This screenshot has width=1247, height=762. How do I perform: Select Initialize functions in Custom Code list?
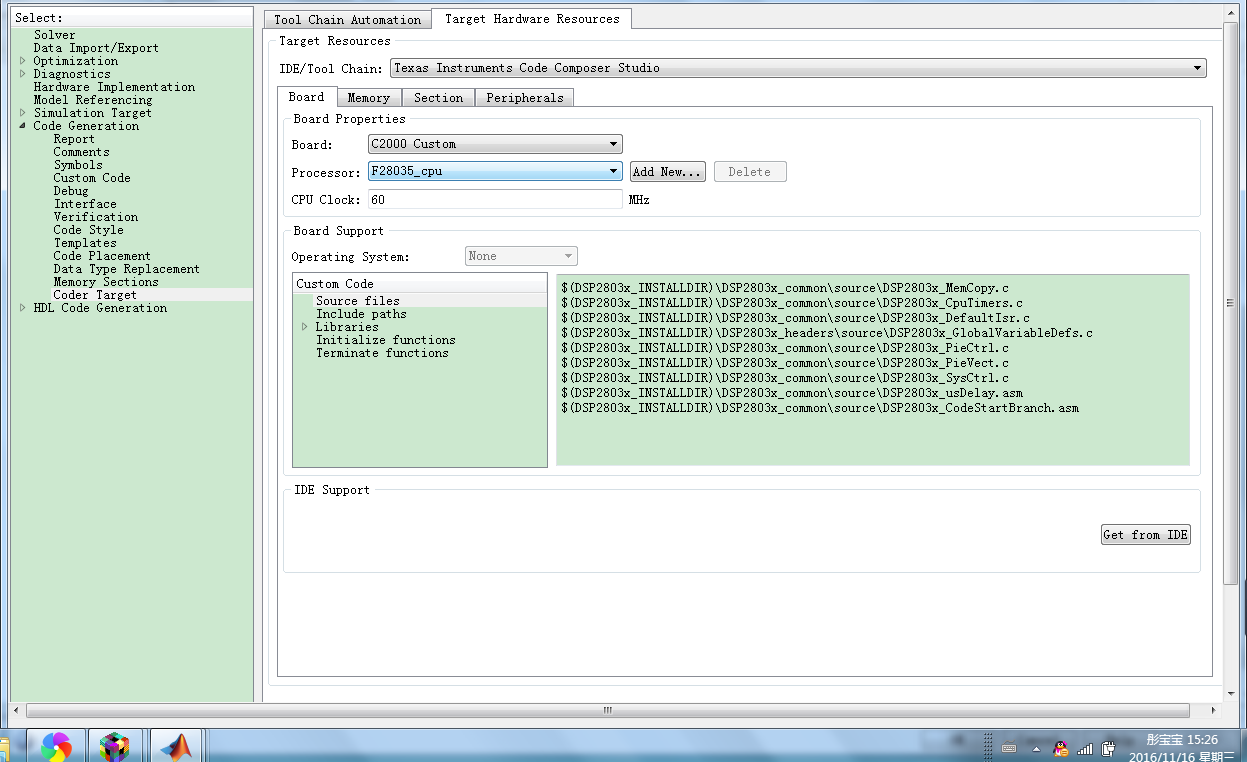pyautogui.click(x=386, y=340)
